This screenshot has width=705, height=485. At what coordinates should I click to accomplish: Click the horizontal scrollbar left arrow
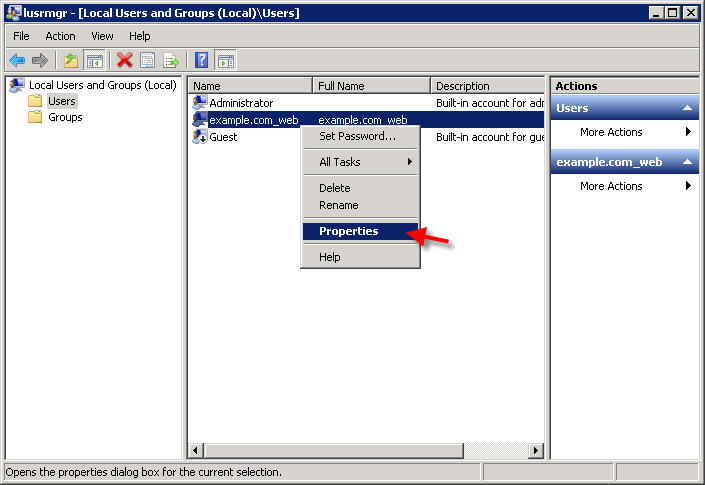(x=196, y=450)
